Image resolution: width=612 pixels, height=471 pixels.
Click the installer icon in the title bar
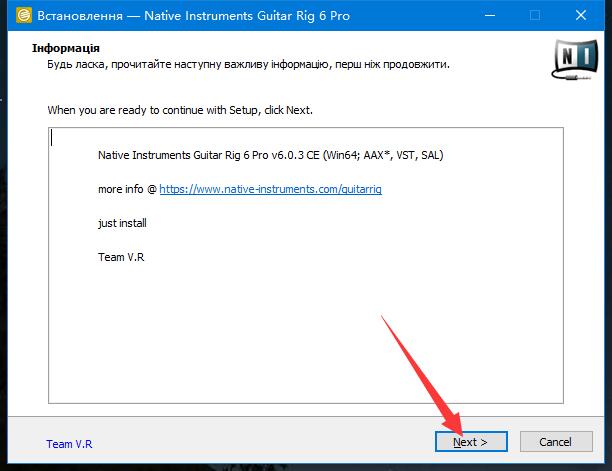24,16
